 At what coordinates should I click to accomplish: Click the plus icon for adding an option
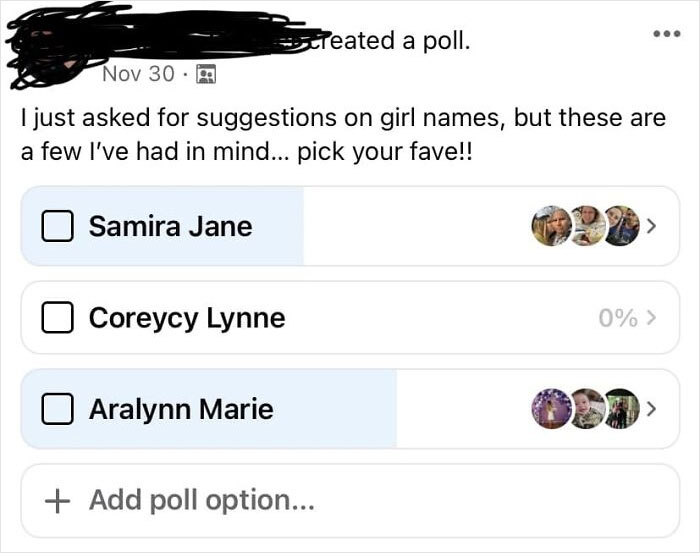click(58, 499)
